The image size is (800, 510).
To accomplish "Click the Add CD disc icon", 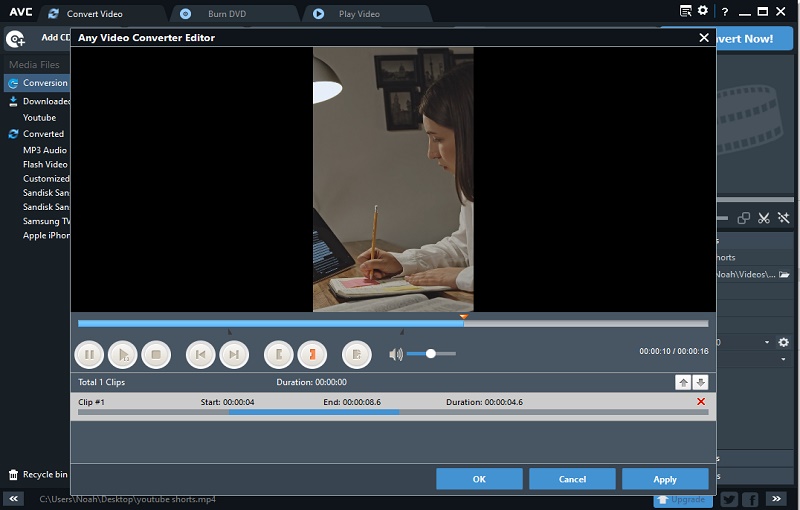I will 15,38.
